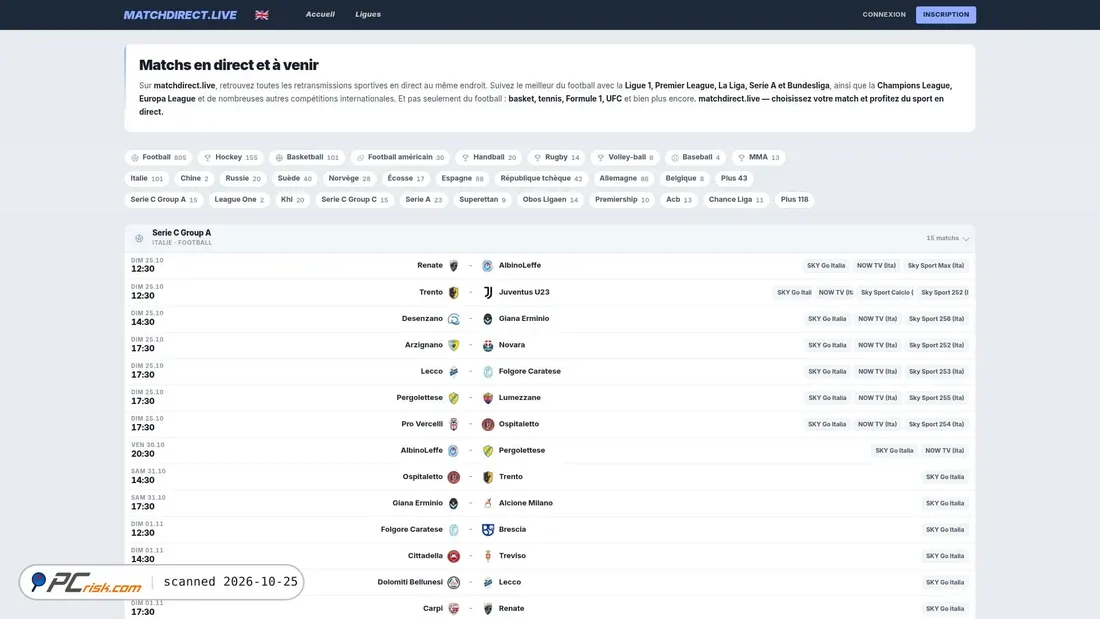Select the Espagne country filter
The width and height of the screenshot is (1100, 619).
[x=462, y=178]
